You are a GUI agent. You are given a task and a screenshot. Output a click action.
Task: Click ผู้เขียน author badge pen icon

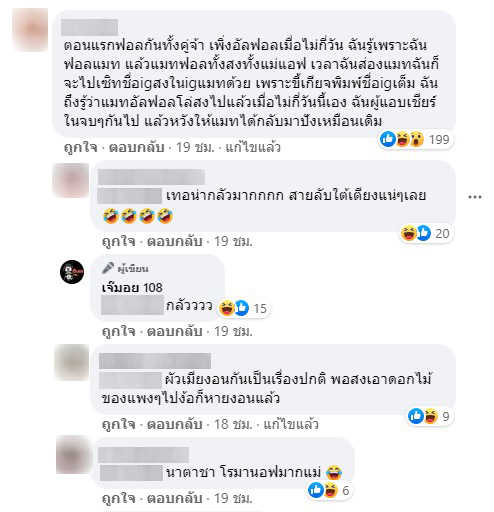[x=108, y=268]
